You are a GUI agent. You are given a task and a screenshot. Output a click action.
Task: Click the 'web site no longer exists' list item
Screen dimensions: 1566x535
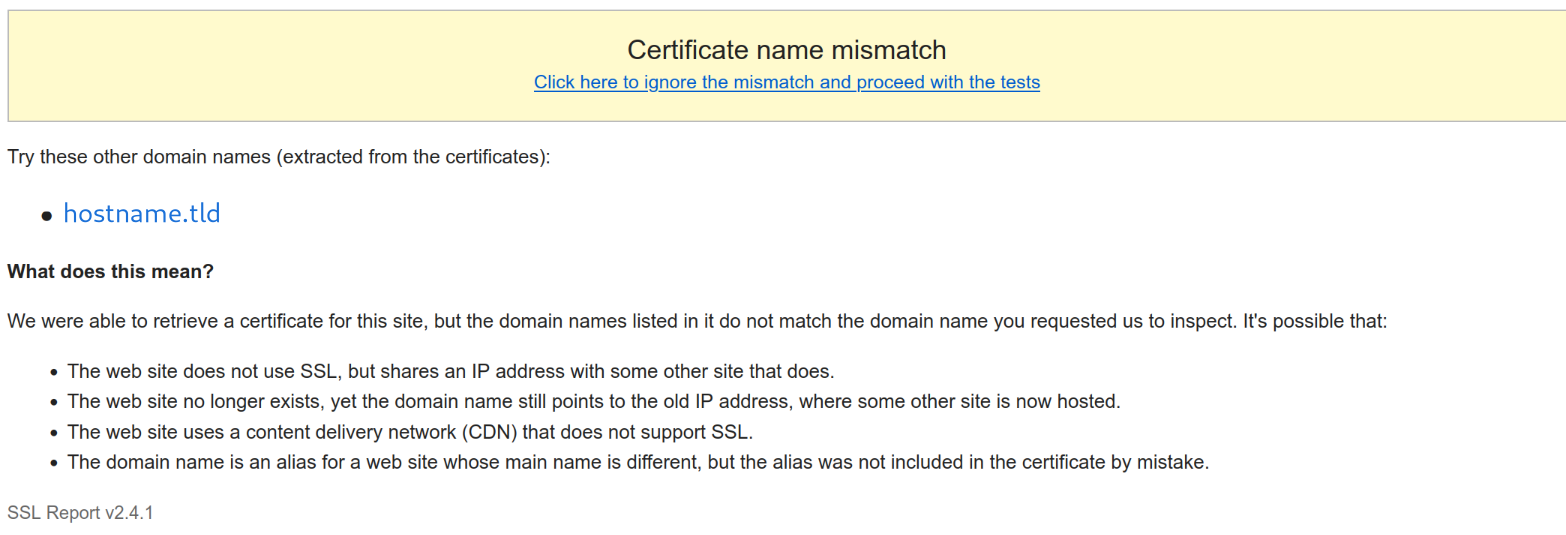(x=594, y=402)
